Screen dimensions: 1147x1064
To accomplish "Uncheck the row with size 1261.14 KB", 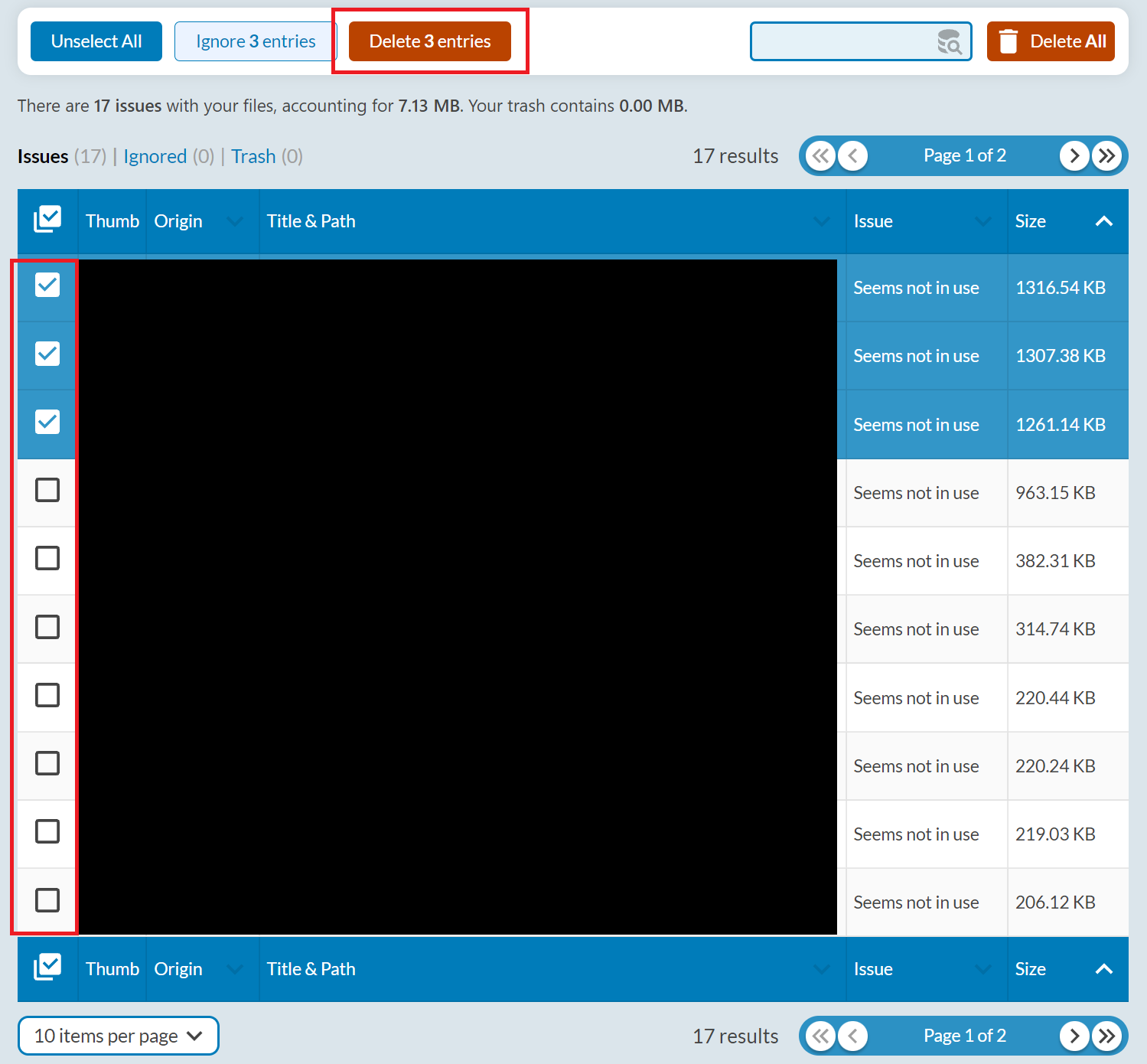I will 47,422.
